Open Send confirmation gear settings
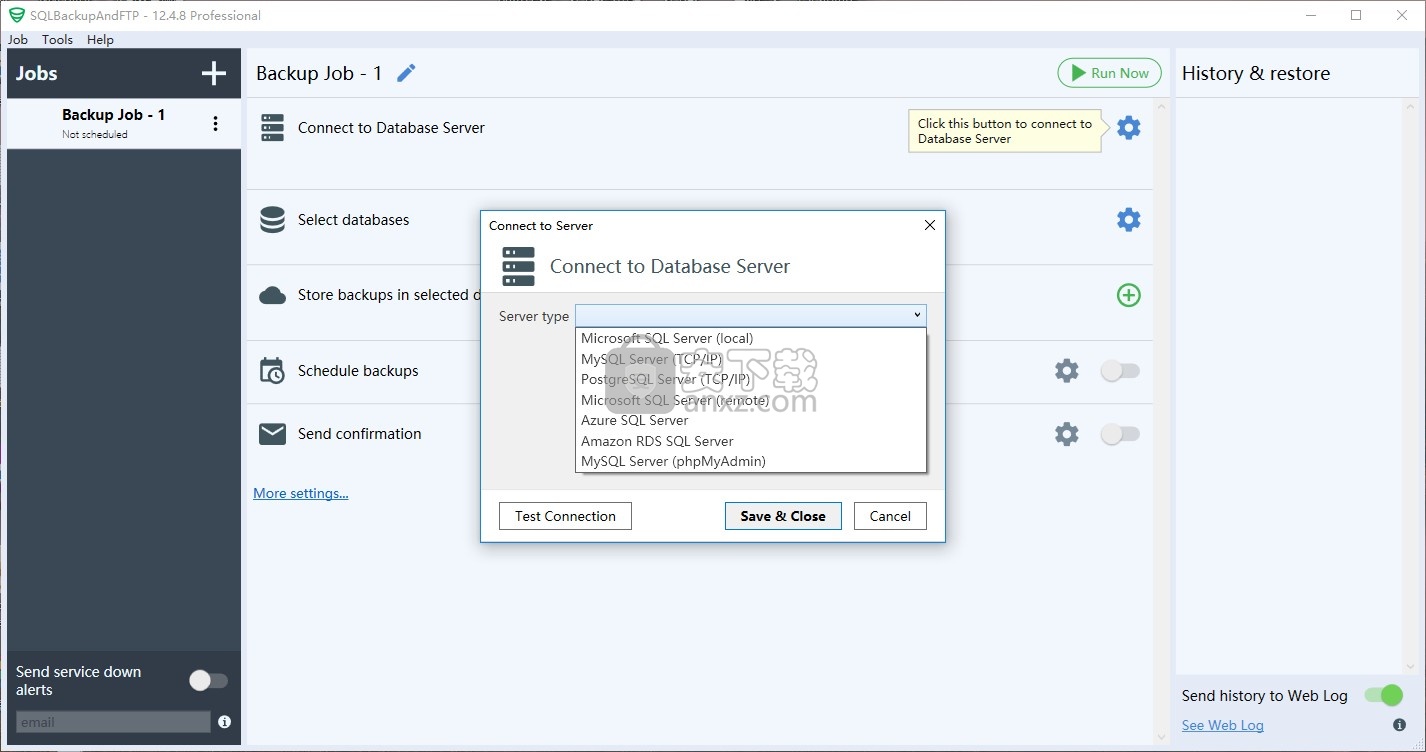Screen dimensions: 1426x752 1067,434
